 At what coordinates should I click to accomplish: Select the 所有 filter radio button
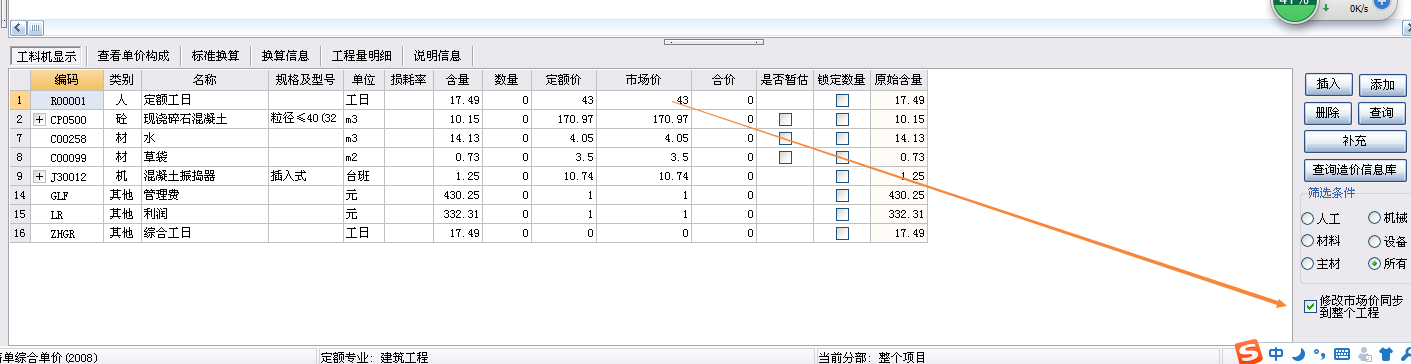point(1375,264)
